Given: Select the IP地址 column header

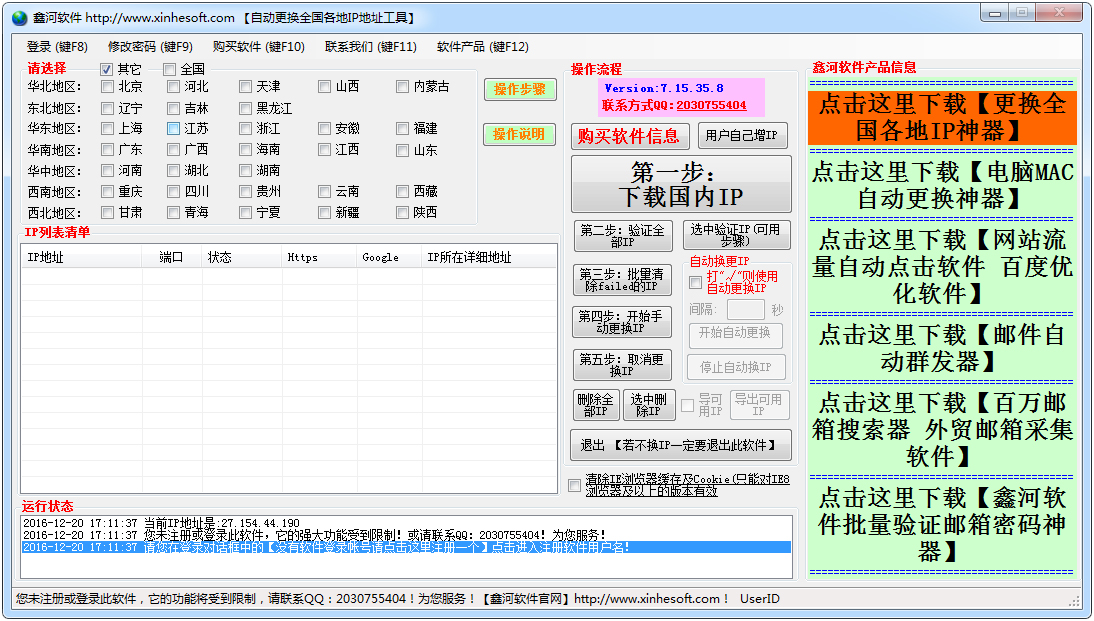Looking at the screenshot, I should click(80, 256).
